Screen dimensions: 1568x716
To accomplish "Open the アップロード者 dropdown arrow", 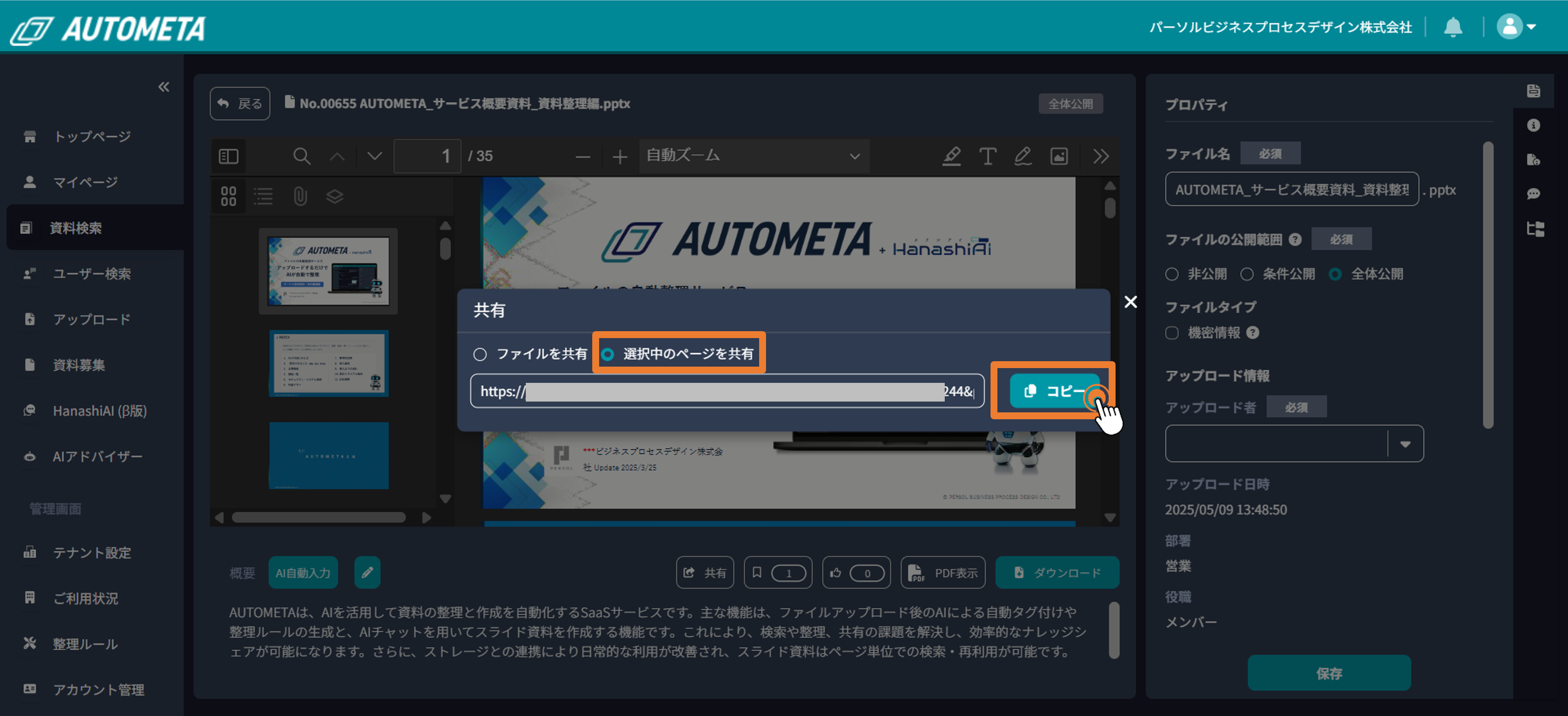I will [1405, 444].
